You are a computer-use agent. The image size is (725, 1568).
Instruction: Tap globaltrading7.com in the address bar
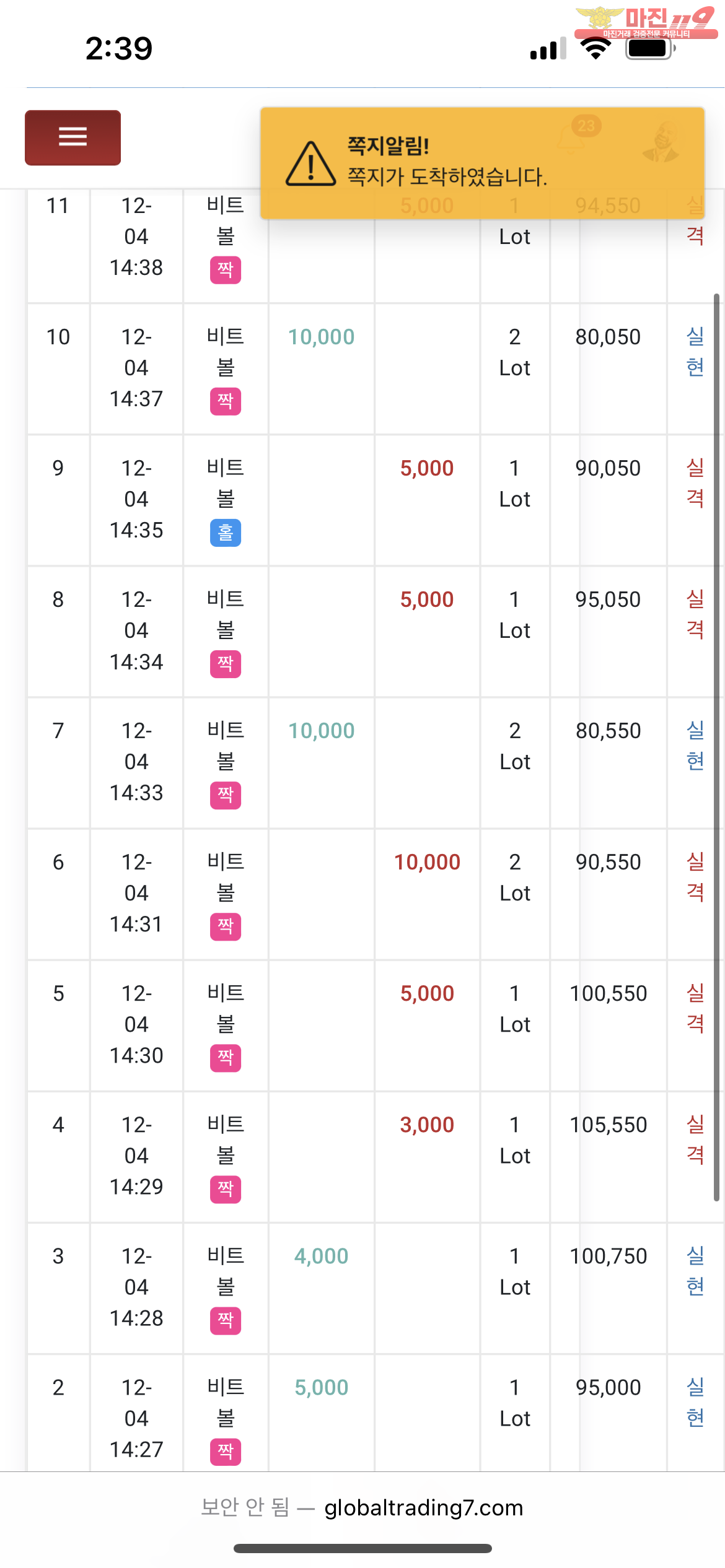(424, 1507)
